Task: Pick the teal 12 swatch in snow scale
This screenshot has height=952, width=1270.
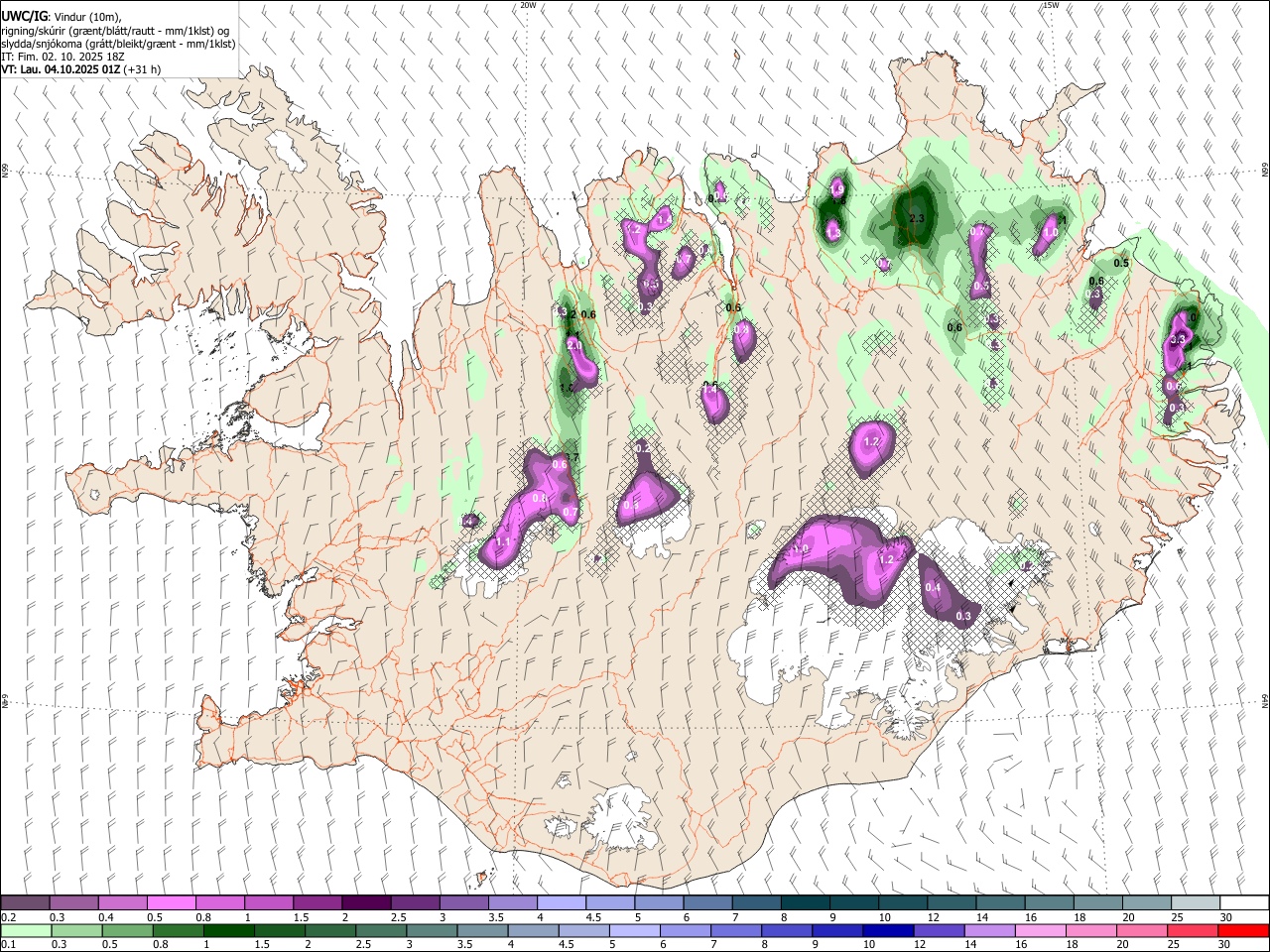Action: (952, 902)
